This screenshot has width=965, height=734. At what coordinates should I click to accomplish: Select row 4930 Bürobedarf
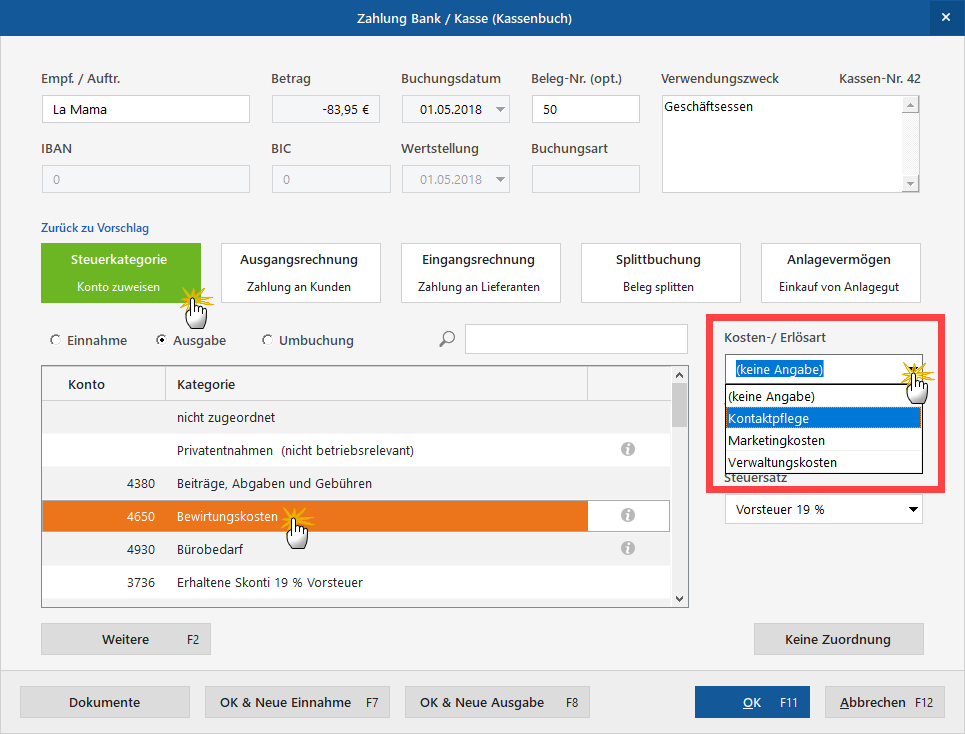[x=356, y=549]
